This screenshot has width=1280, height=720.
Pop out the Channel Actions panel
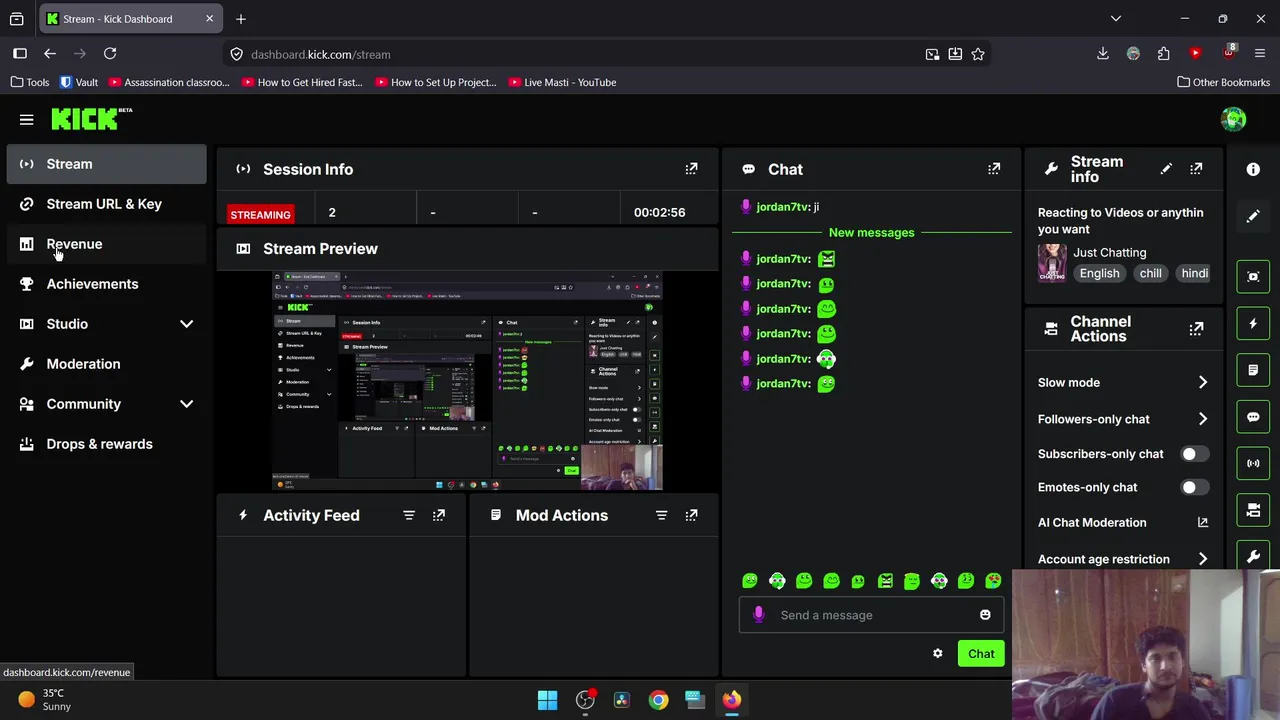pos(1196,329)
